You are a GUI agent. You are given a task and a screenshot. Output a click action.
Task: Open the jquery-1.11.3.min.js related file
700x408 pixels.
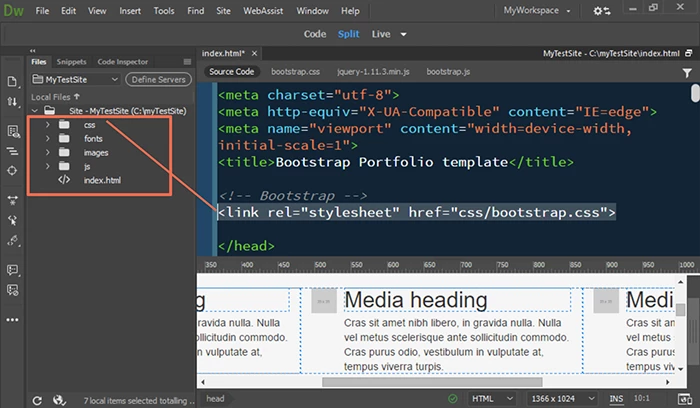click(373, 71)
